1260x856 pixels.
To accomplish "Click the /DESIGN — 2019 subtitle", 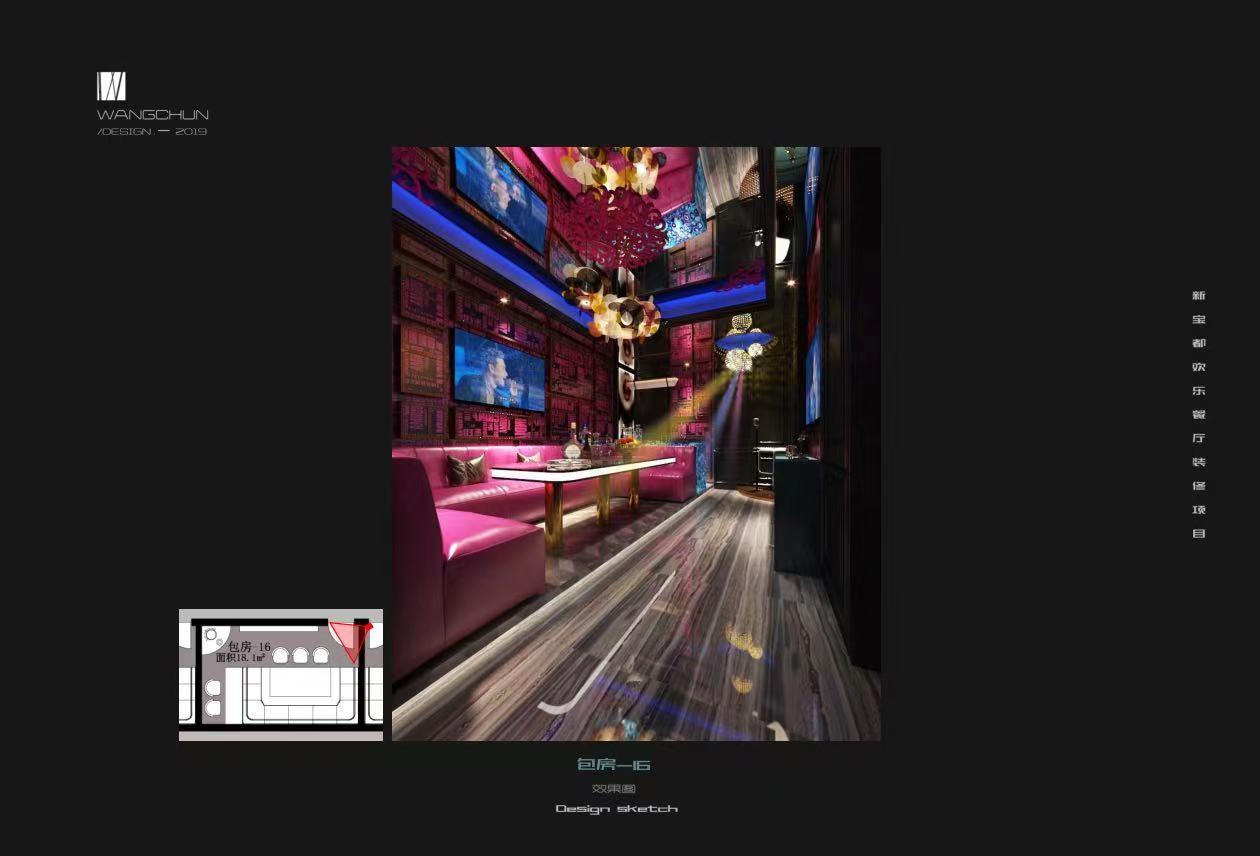I will pos(152,132).
